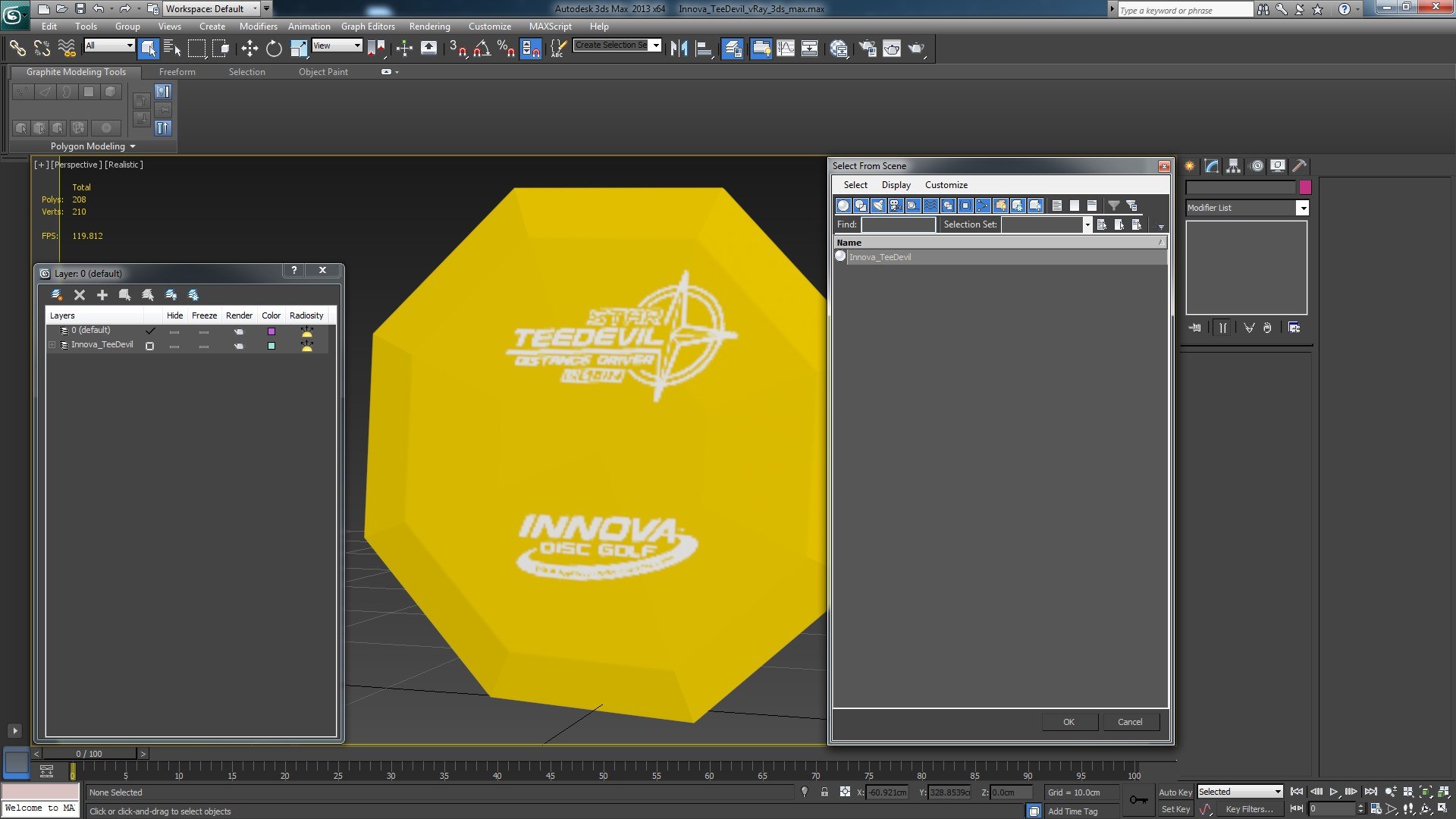Expand the Polygon Modeling panel arrow
Screen dimensions: 1456x819
(133, 146)
